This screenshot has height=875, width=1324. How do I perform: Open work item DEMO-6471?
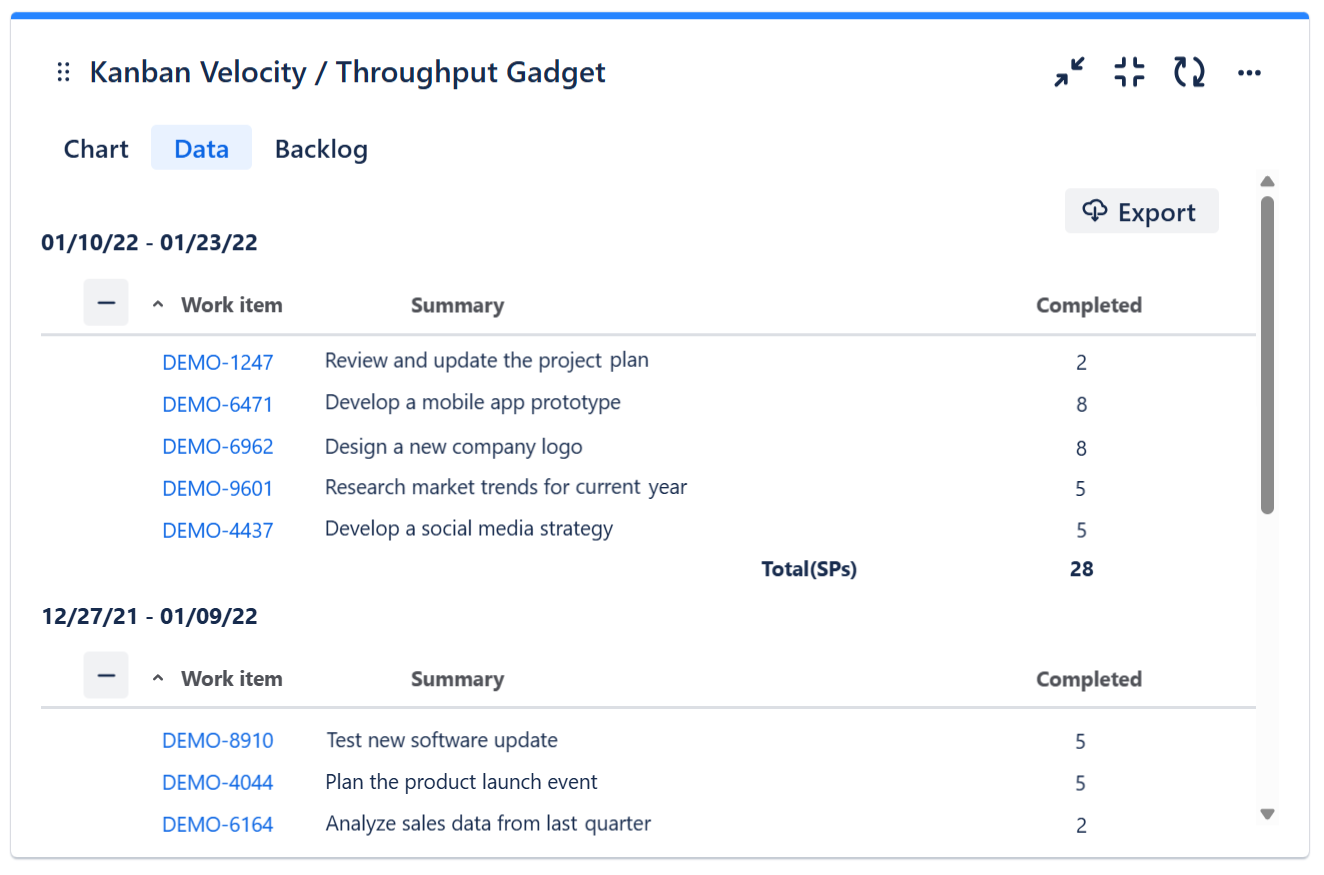[218, 404]
